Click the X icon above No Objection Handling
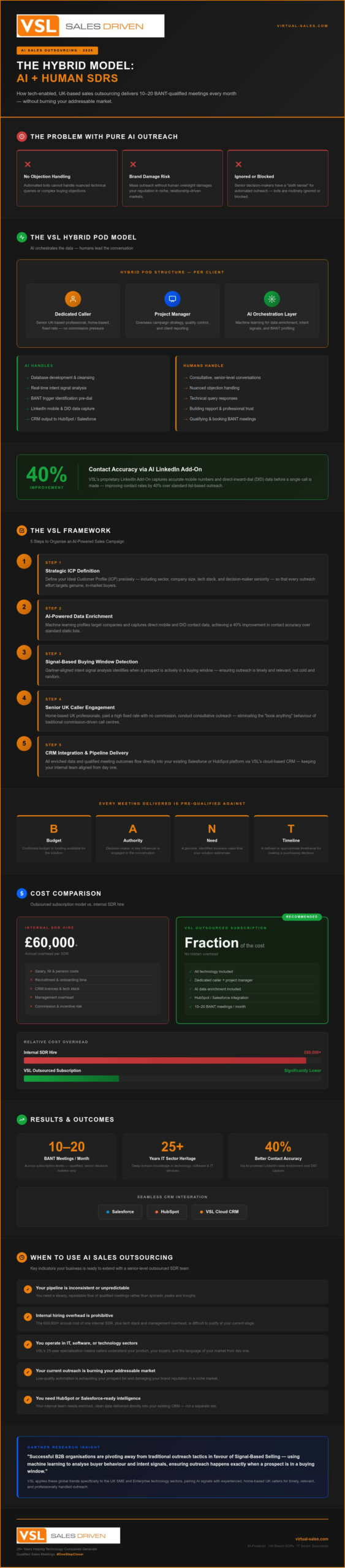 click(x=28, y=164)
